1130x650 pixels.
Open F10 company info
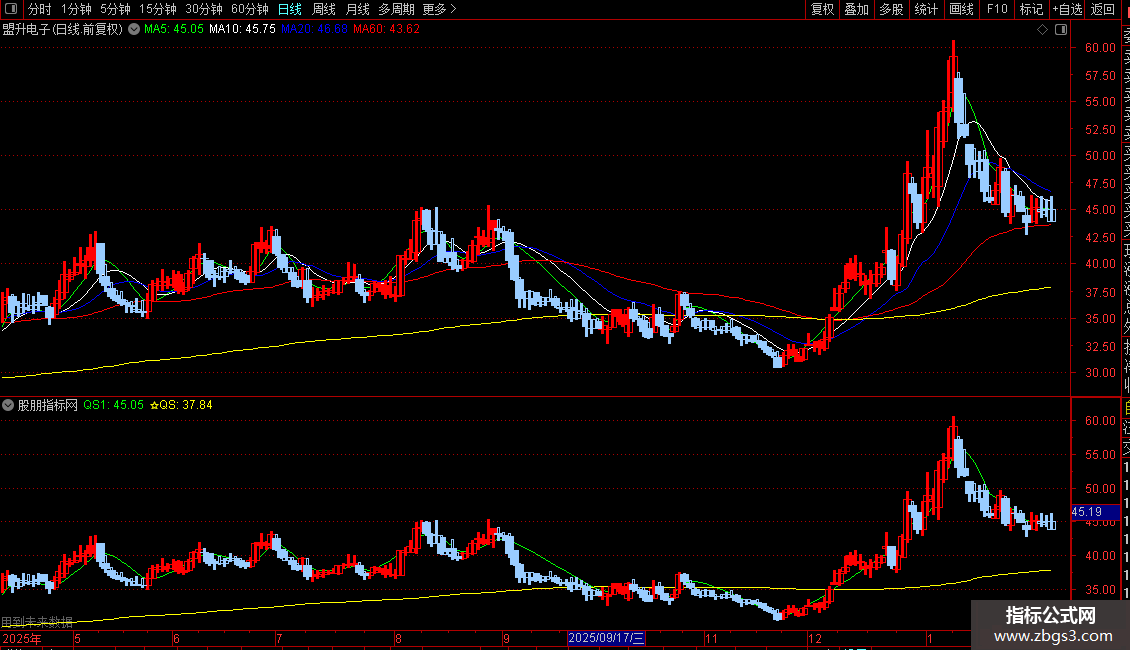tap(997, 9)
